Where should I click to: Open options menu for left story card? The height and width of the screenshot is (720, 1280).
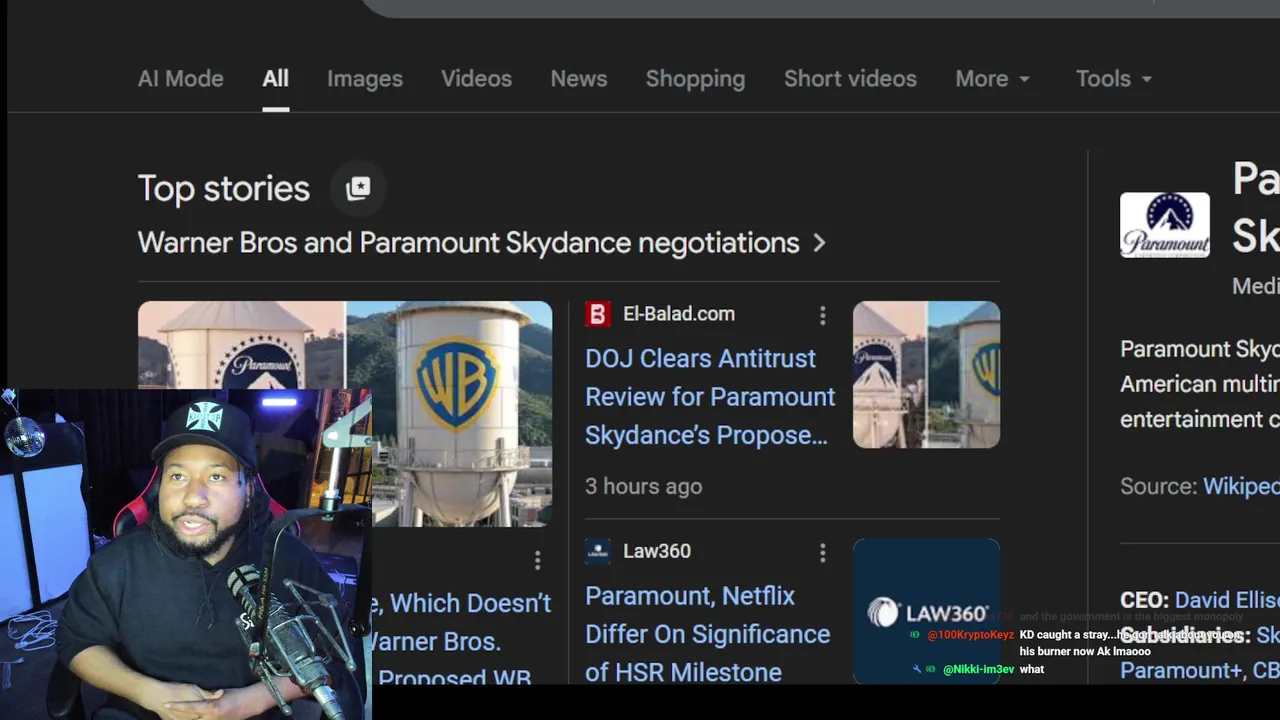point(537,561)
